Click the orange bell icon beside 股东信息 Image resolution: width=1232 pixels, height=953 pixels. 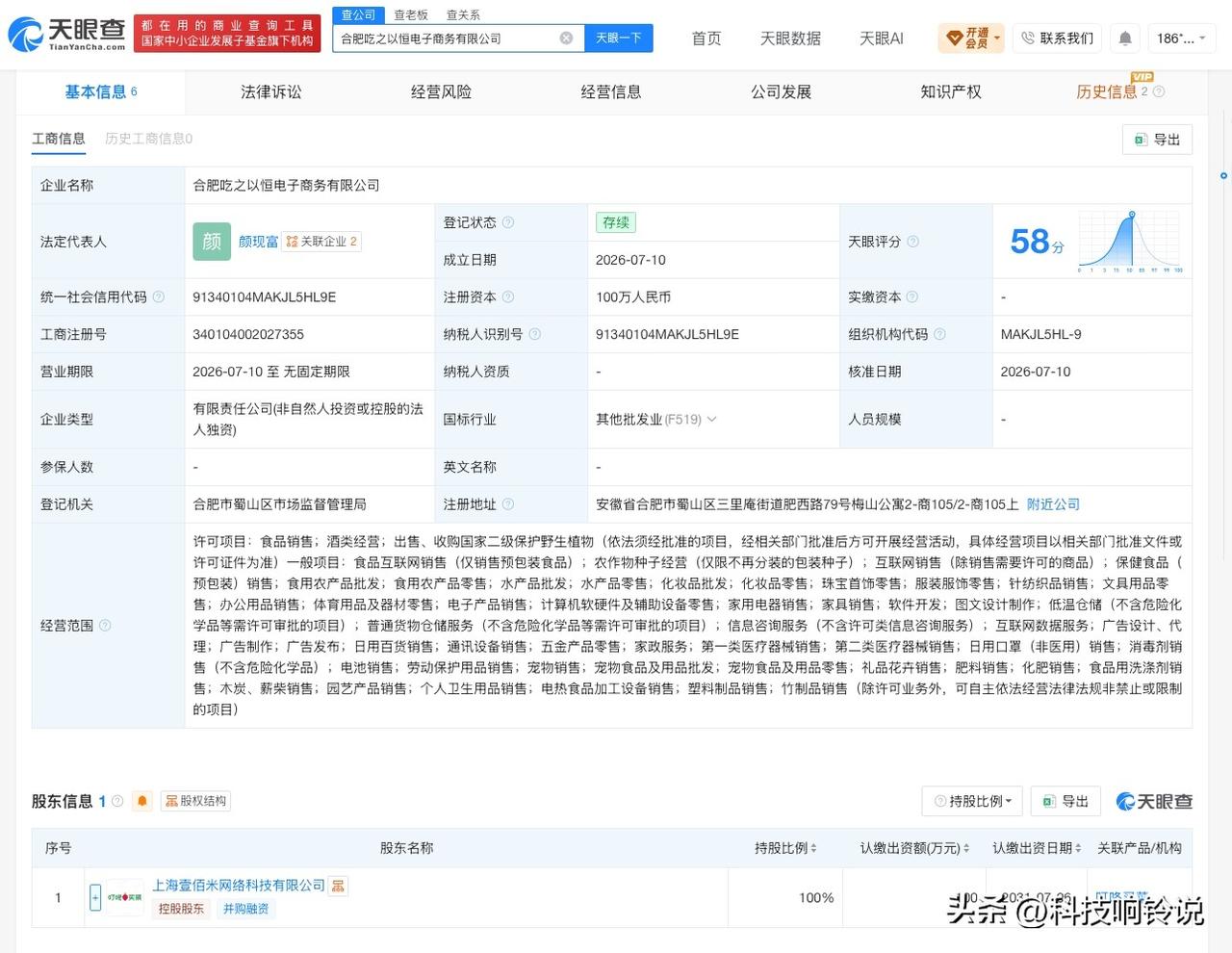(x=142, y=801)
